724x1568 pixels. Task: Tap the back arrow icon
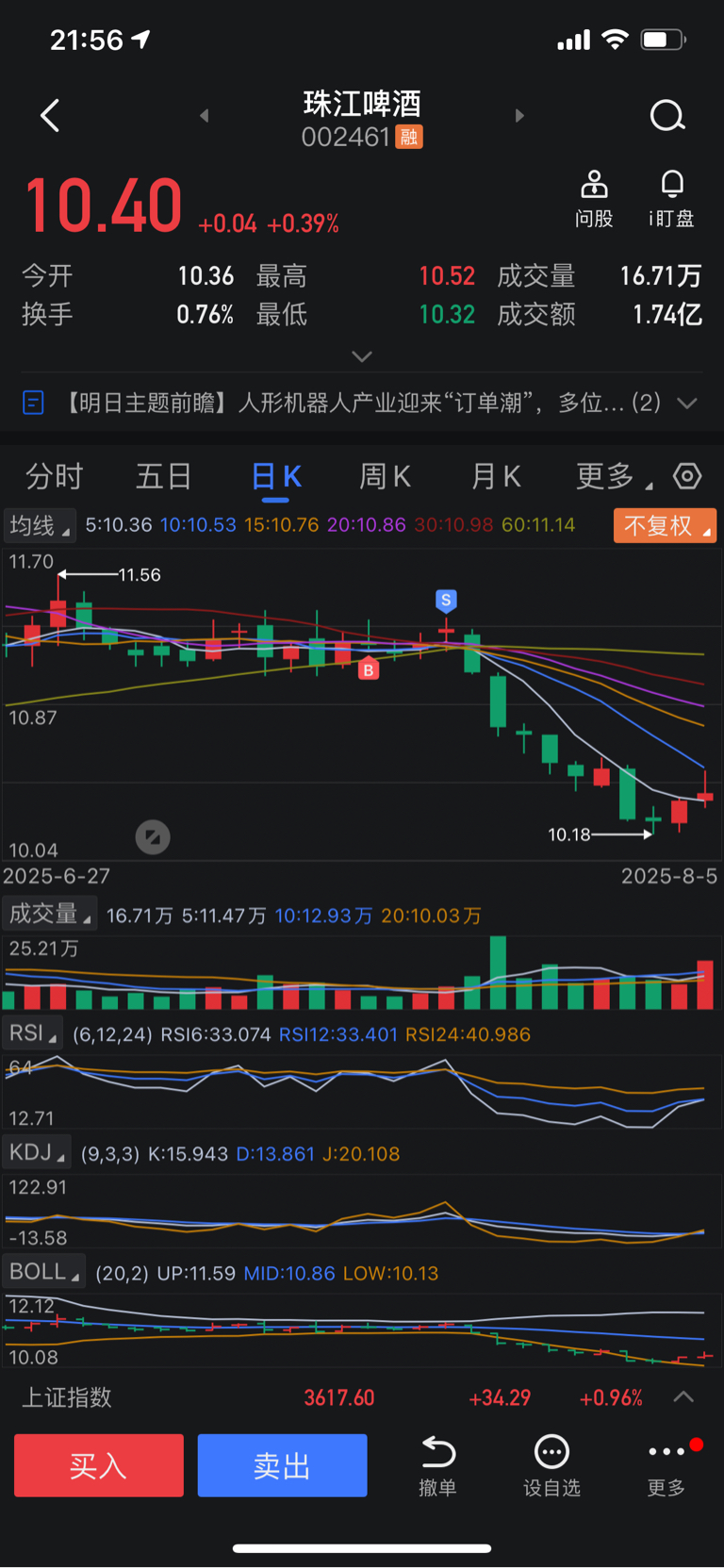pyautogui.click(x=50, y=116)
